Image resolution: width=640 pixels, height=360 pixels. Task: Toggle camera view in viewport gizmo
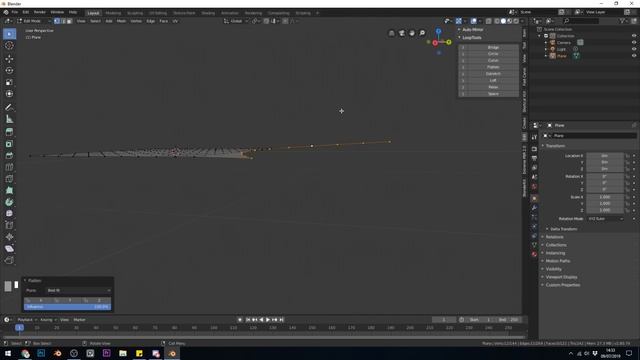pyautogui.click(x=402, y=33)
